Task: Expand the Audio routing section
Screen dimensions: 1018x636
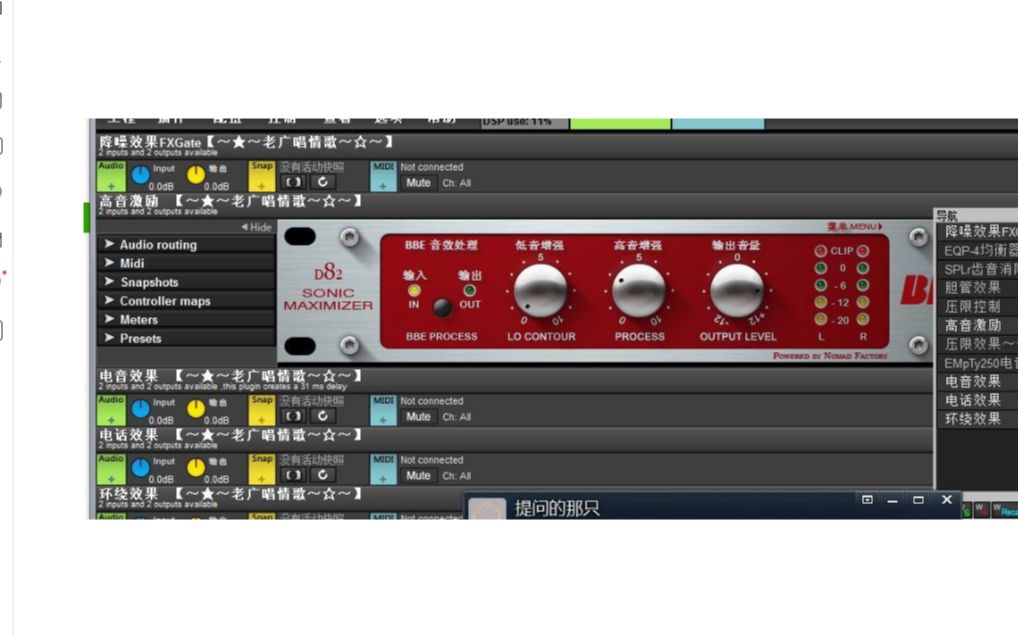Action: pyautogui.click(x=186, y=245)
